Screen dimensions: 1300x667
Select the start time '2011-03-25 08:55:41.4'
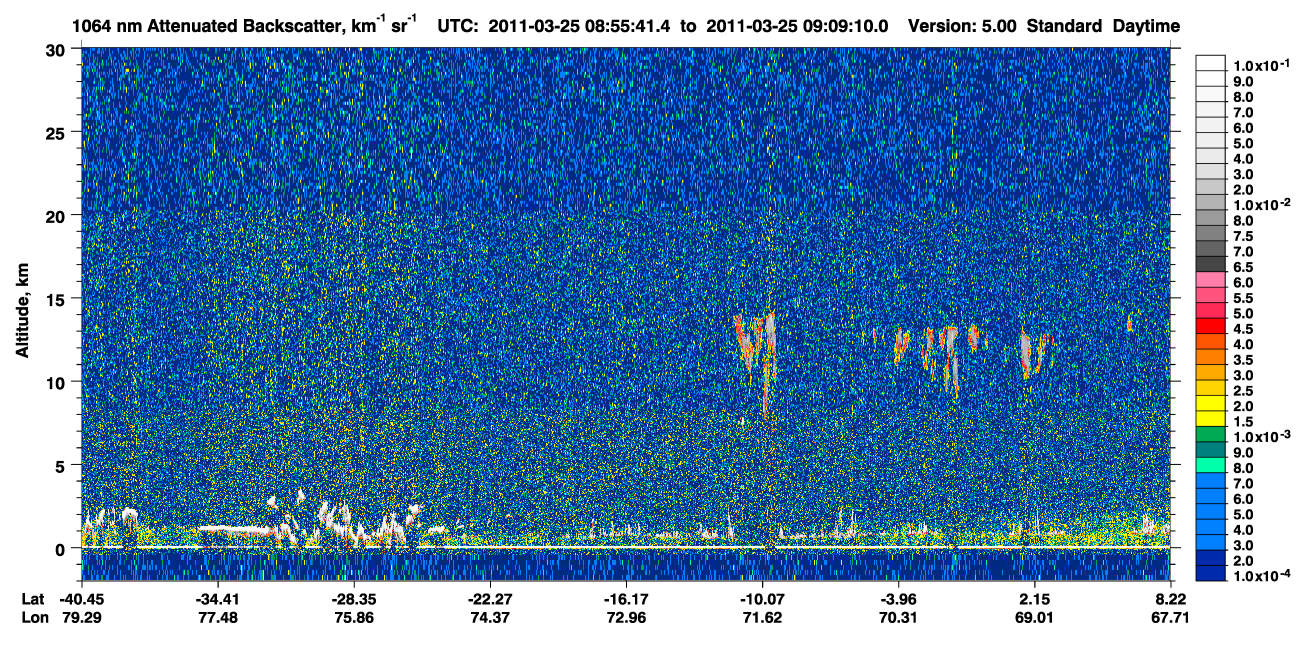(x=581, y=27)
